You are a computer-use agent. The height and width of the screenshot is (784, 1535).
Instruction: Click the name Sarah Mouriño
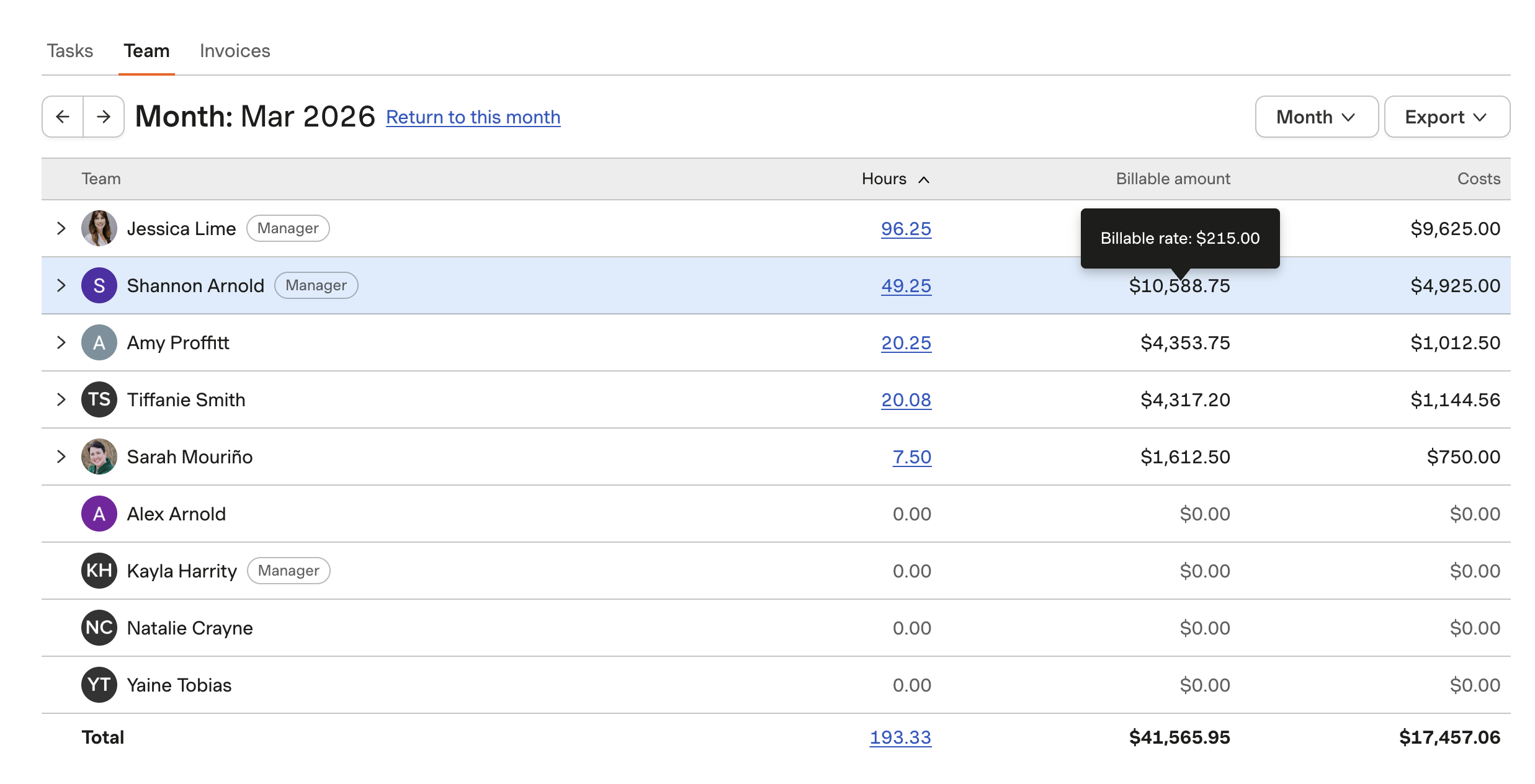point(190,457)
